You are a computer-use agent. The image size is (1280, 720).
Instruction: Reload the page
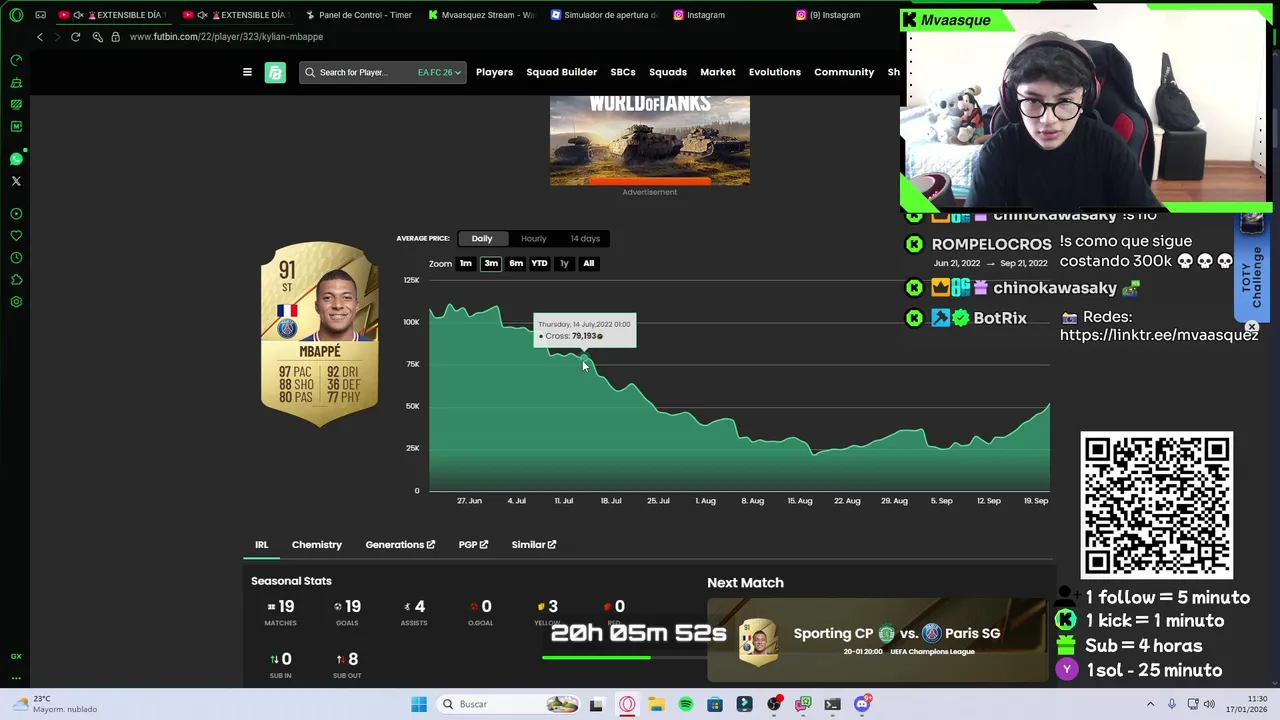click(x=75, y=37)
